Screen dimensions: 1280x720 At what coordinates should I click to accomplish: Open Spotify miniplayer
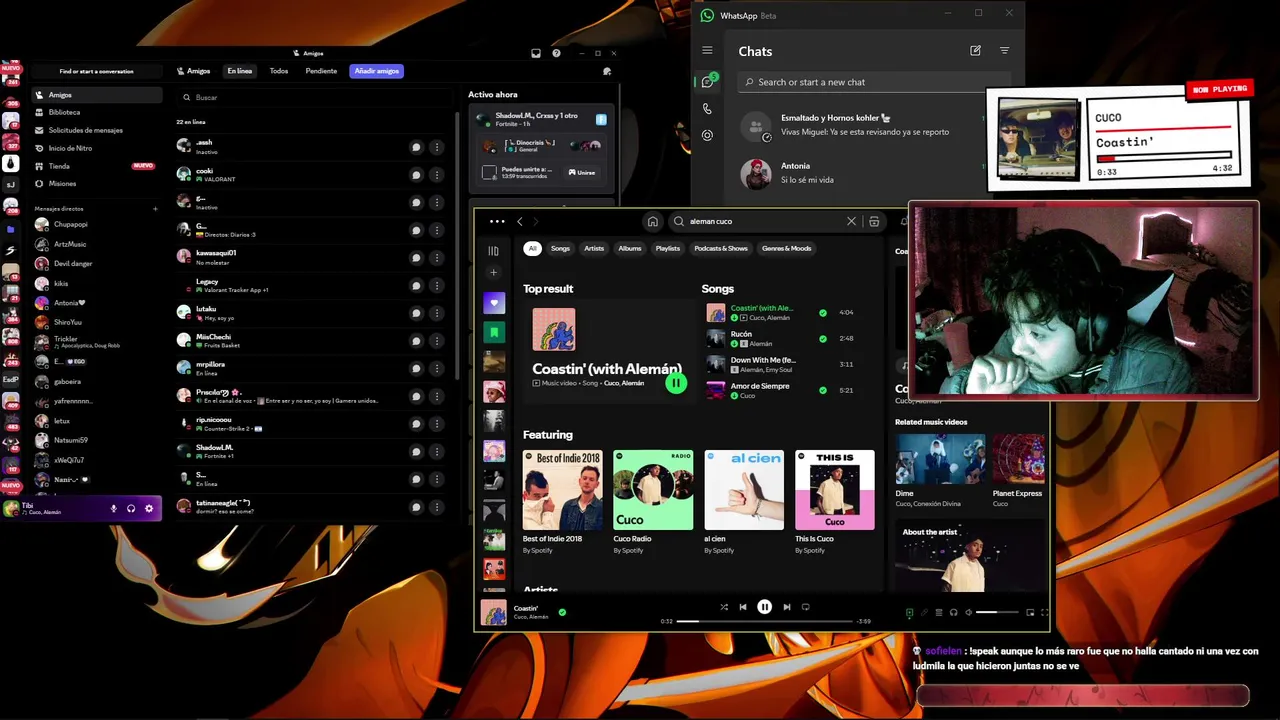click(1030, 612)
